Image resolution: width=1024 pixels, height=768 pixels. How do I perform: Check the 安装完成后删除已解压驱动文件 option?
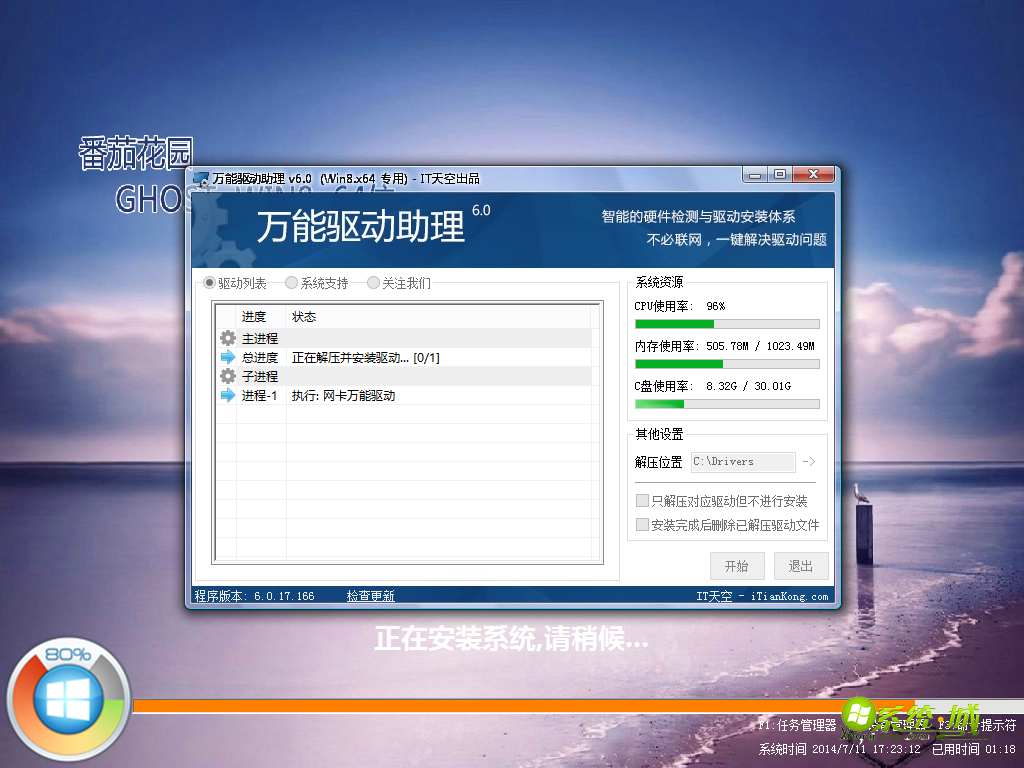coord(641,523)
